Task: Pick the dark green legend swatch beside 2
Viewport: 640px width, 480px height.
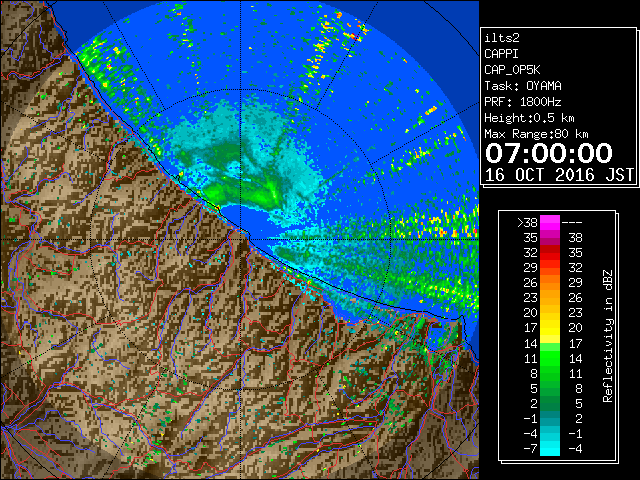Action: [550, 403]
